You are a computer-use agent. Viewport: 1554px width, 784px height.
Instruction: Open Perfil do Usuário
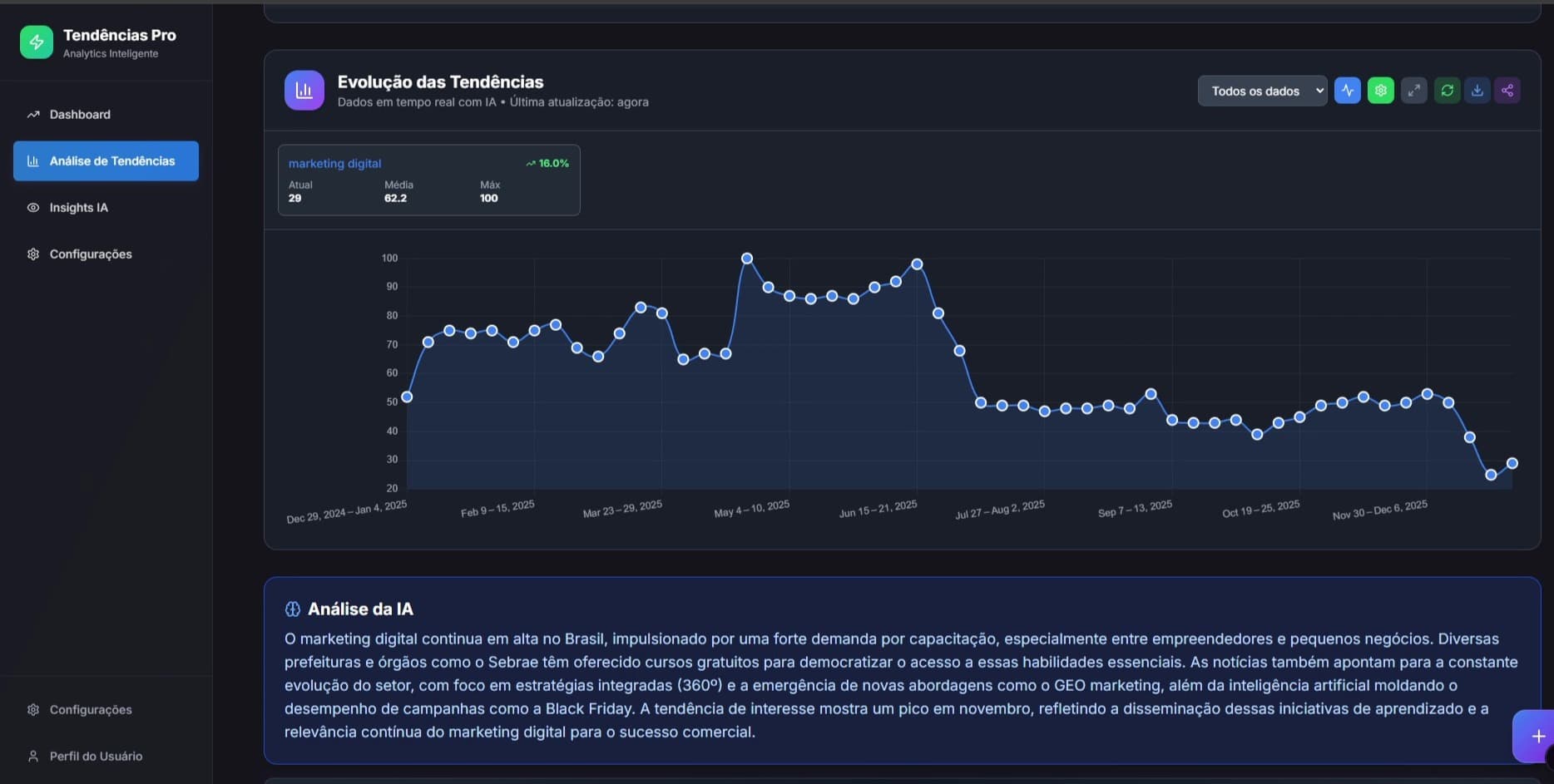click(x=94, y=756)
